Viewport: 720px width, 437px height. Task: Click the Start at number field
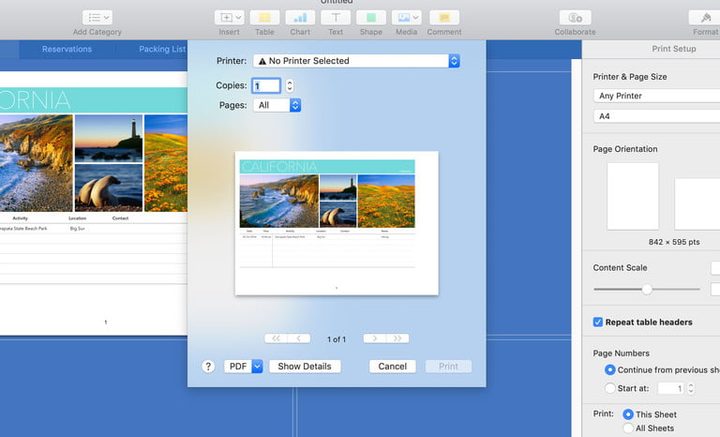pos(671,388)
